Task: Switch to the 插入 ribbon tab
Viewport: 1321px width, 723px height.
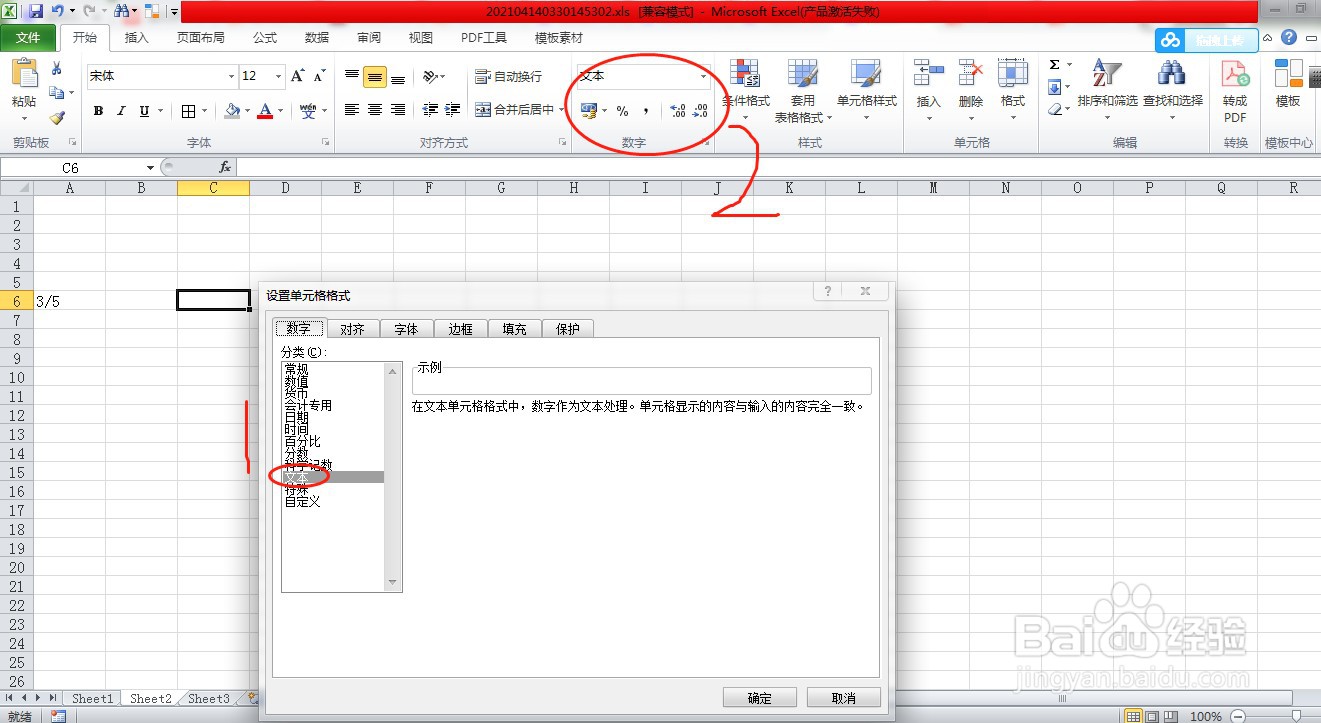Action: pos(136,38)
